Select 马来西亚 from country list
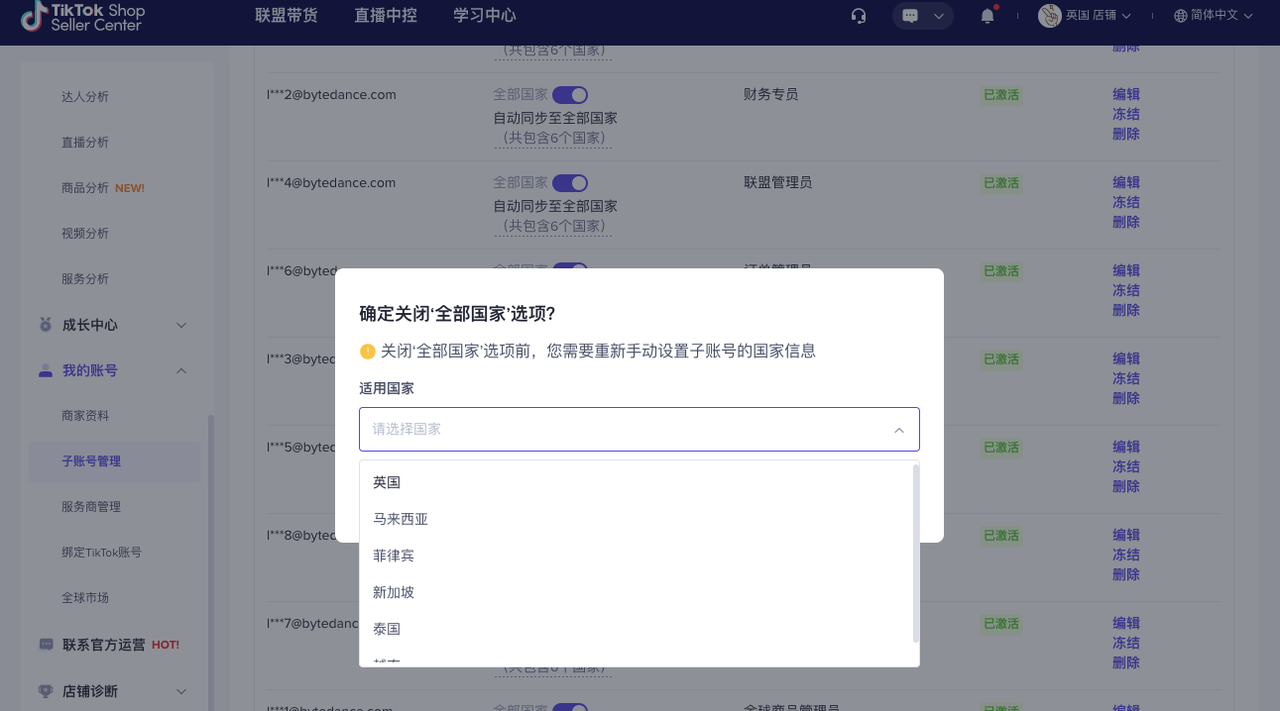Screen dimensions: 1280x711 point(400,519)
